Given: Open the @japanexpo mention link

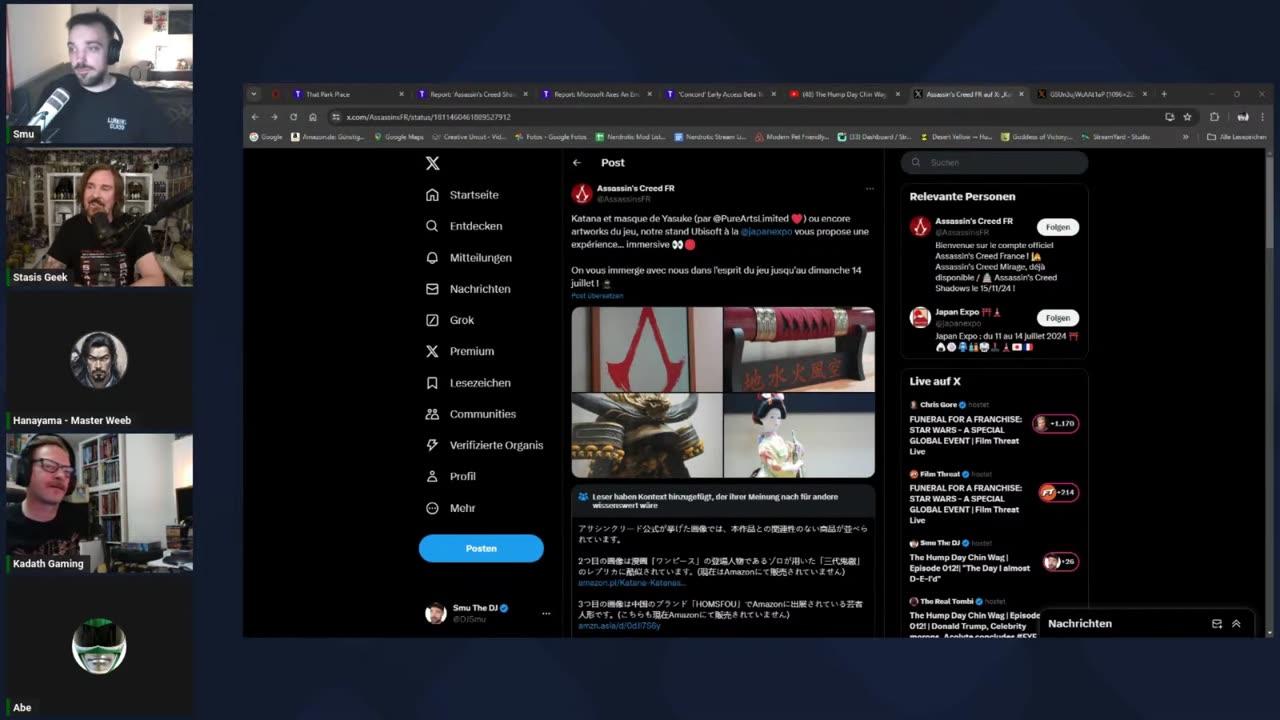Looking at the screenshot, I should 766,231.
